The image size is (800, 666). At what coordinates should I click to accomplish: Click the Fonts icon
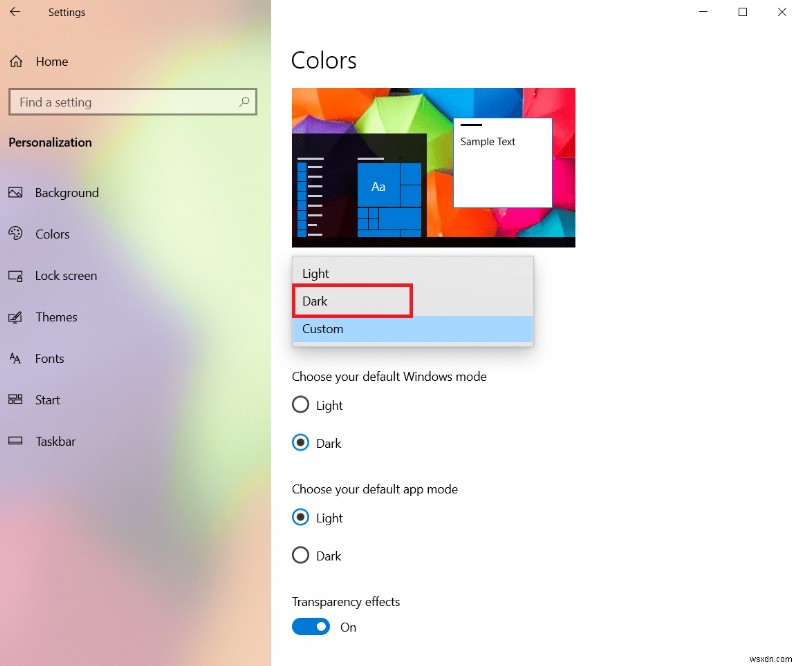pyautogui.click(x=15, y=358)
